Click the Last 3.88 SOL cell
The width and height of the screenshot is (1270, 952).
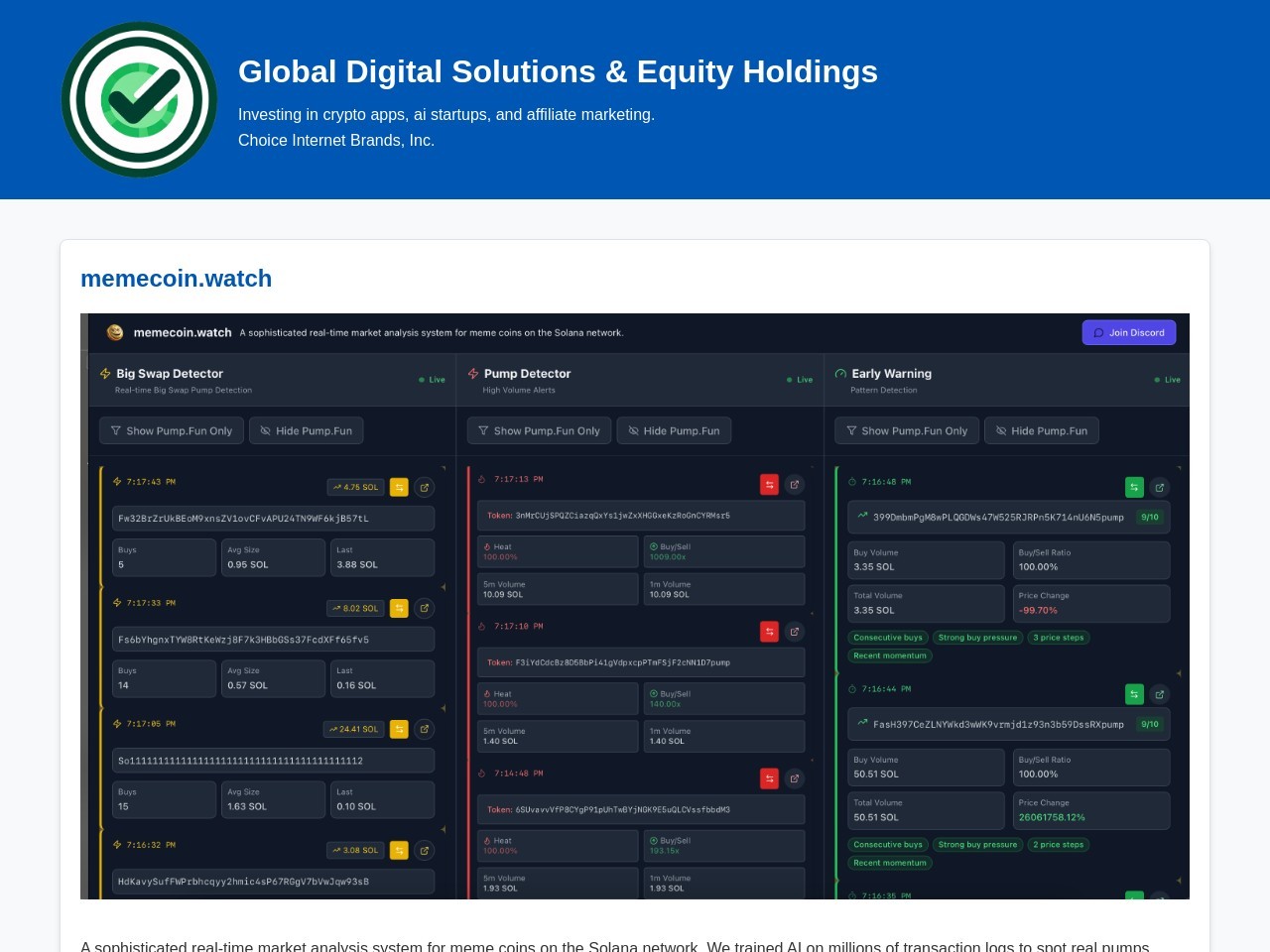pos(382,557)
